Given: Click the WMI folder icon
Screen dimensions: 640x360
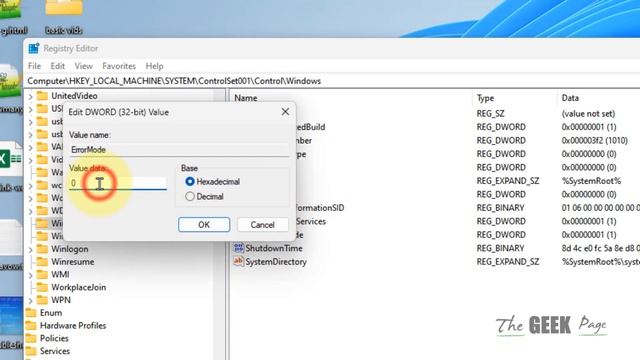Looking at the screenshot, I should coord(42,274).
